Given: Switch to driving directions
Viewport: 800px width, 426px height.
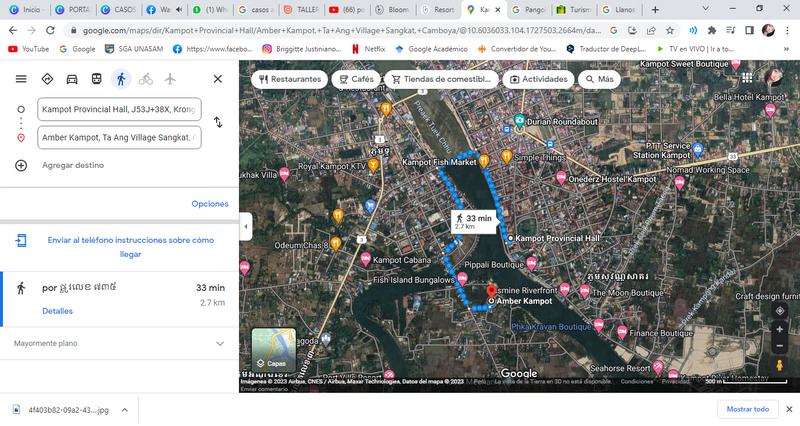Looking at the screenshot, I should (72, 79).
